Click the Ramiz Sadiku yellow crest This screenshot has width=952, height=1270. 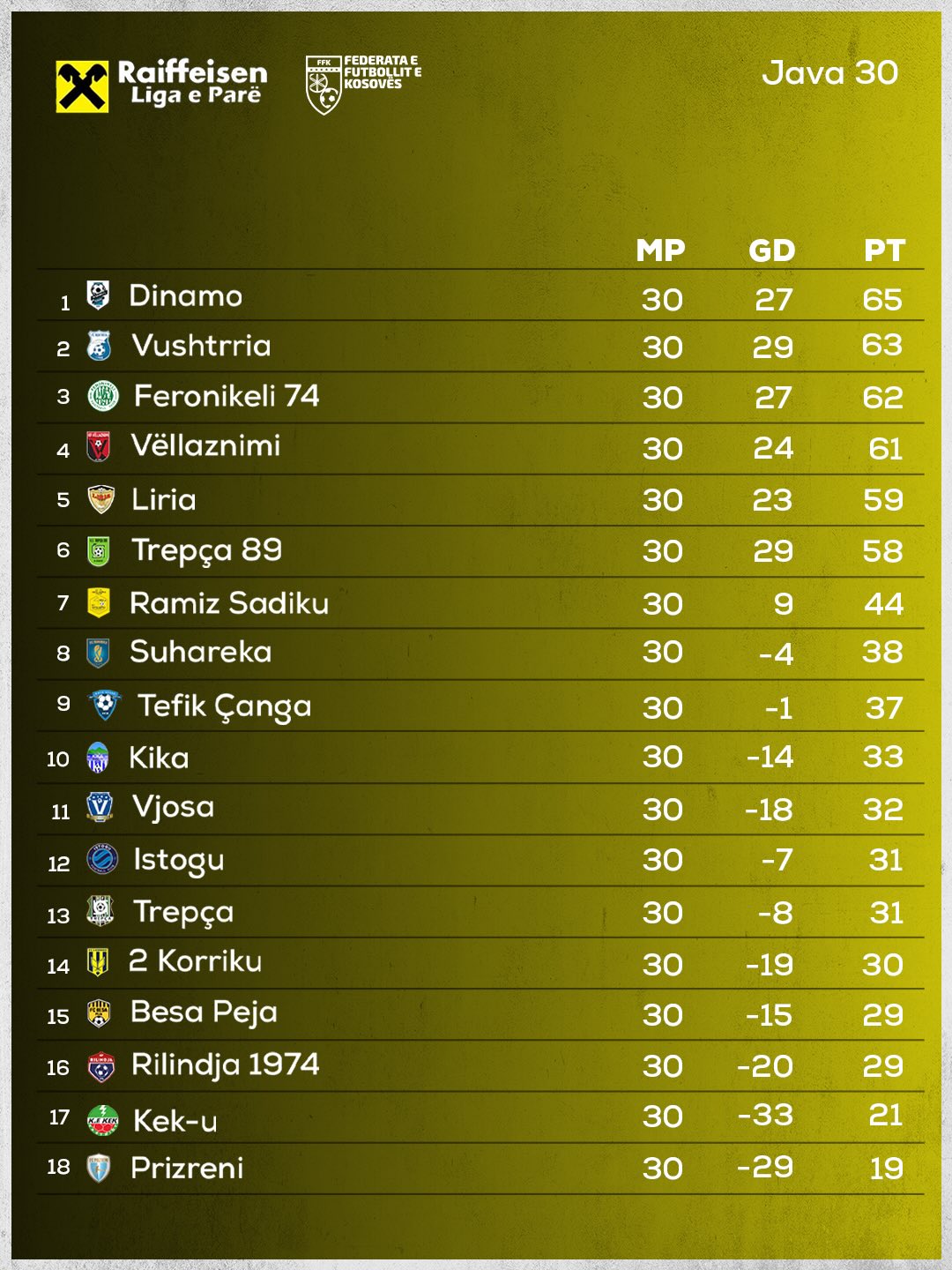[99, 603]
